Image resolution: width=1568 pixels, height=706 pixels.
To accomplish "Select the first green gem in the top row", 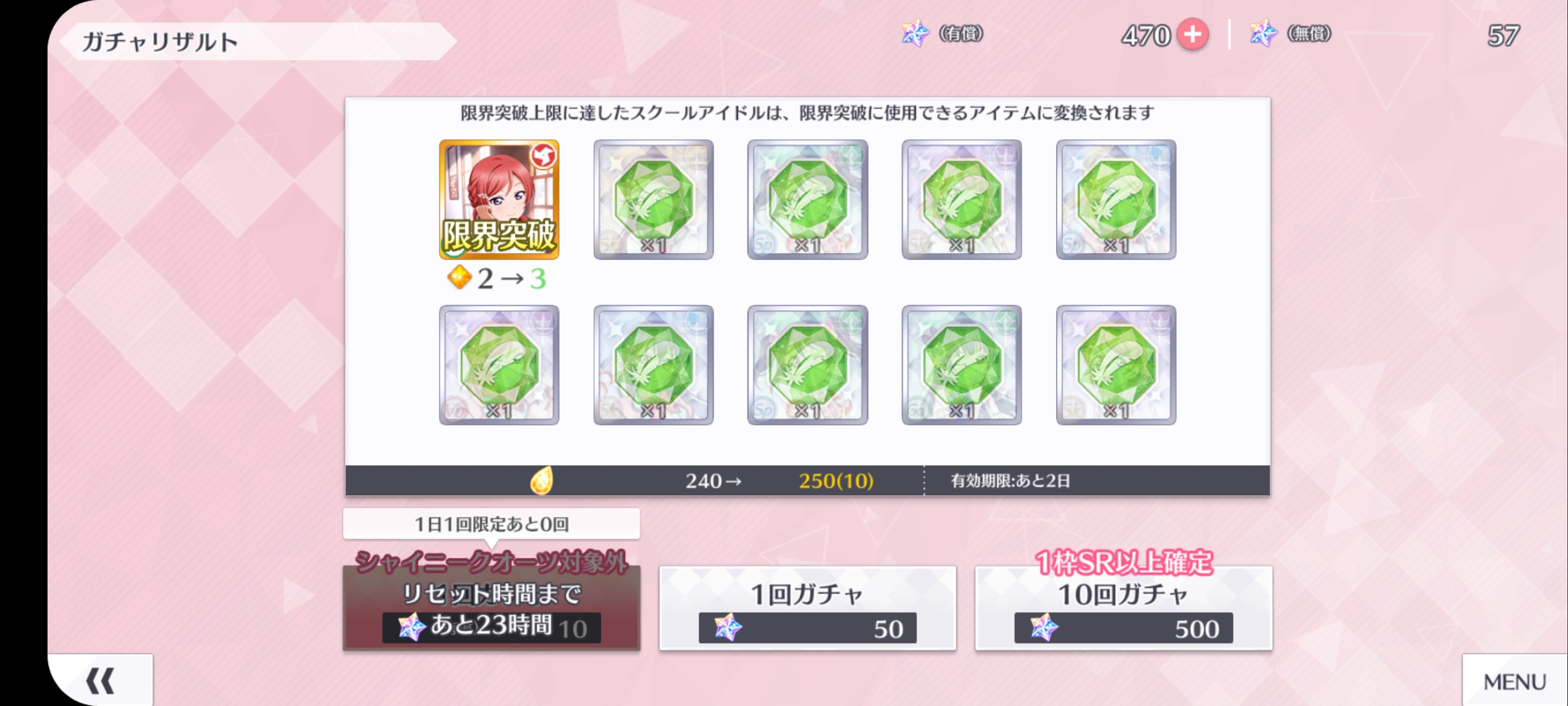I will 653,199.
